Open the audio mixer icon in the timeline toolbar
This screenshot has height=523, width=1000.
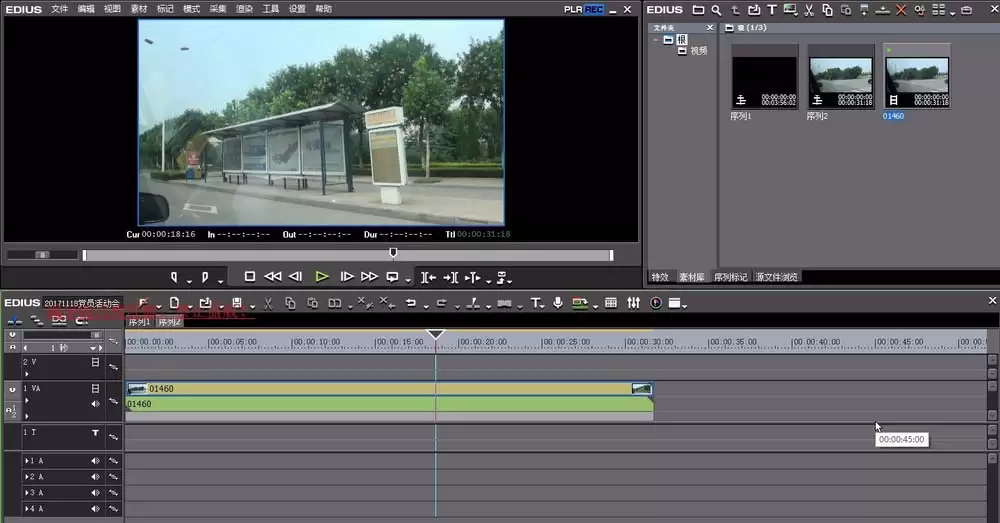(x=633, y=303)
